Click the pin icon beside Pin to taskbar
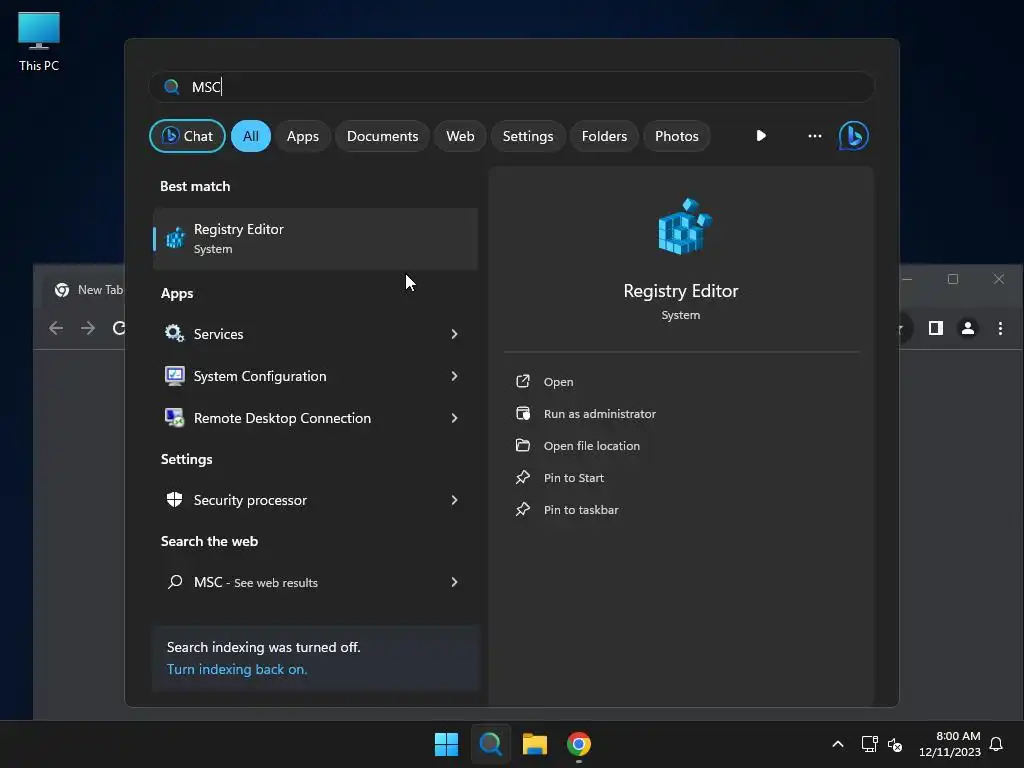 (x=523, y=509)
